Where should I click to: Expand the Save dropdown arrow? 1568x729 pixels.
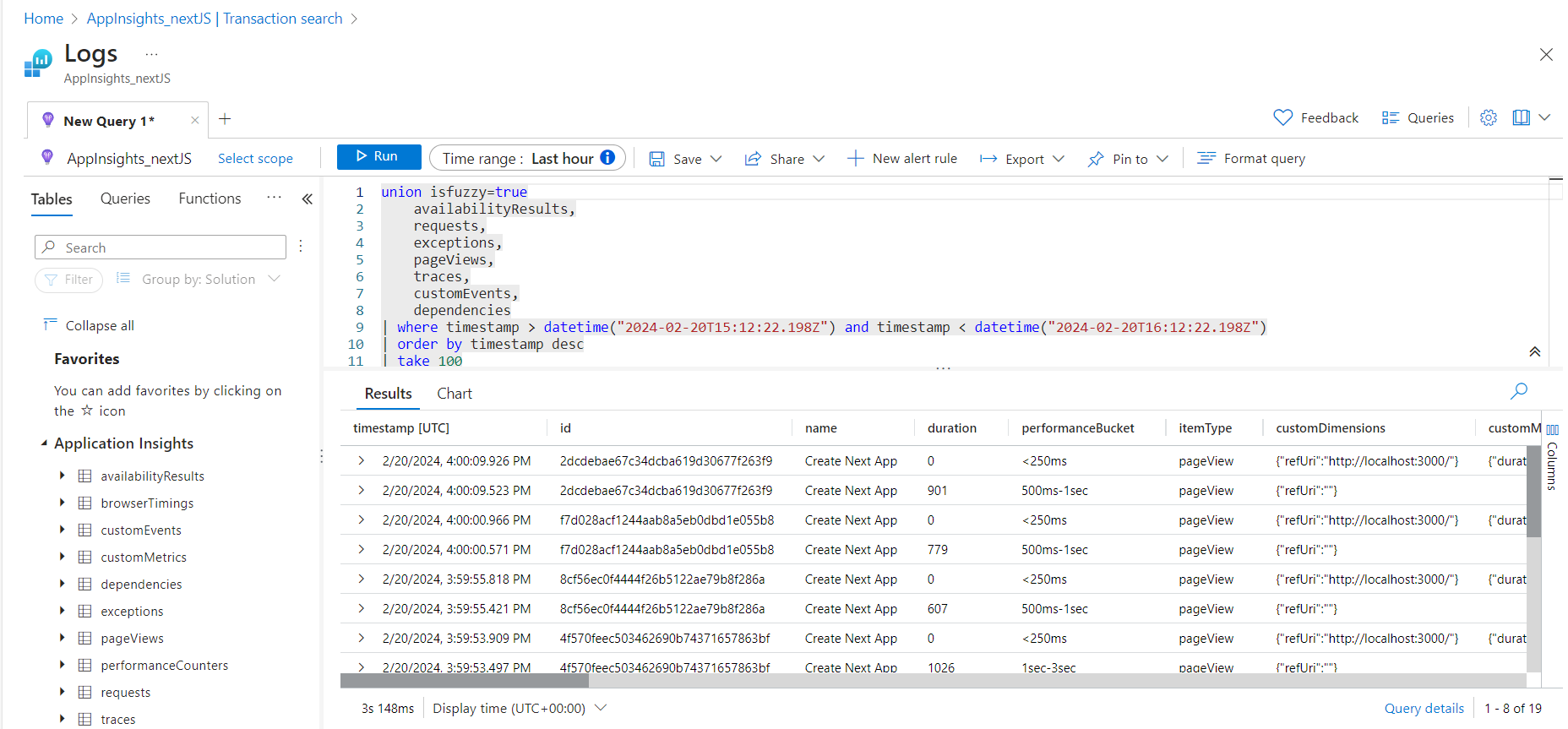pyautogui.click(x=716, y=159)
